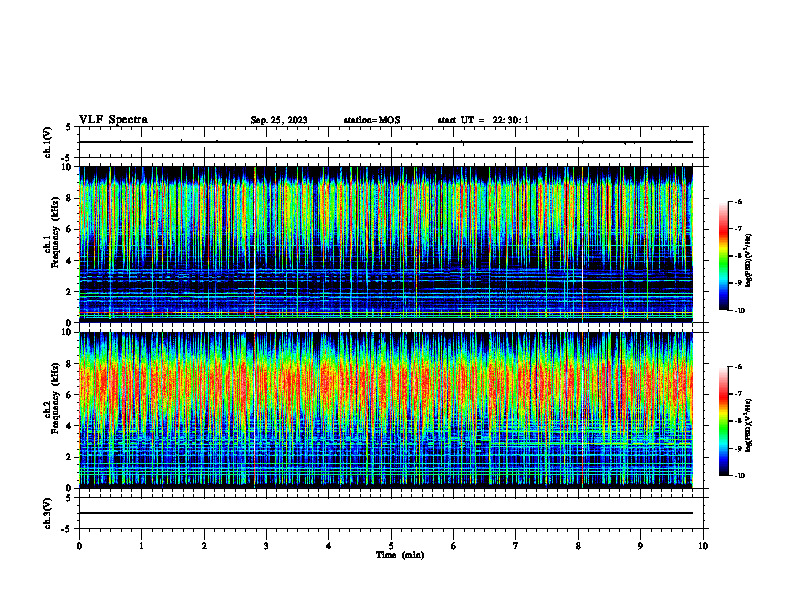Click the "Time (min)" axis label

(400, 555)
